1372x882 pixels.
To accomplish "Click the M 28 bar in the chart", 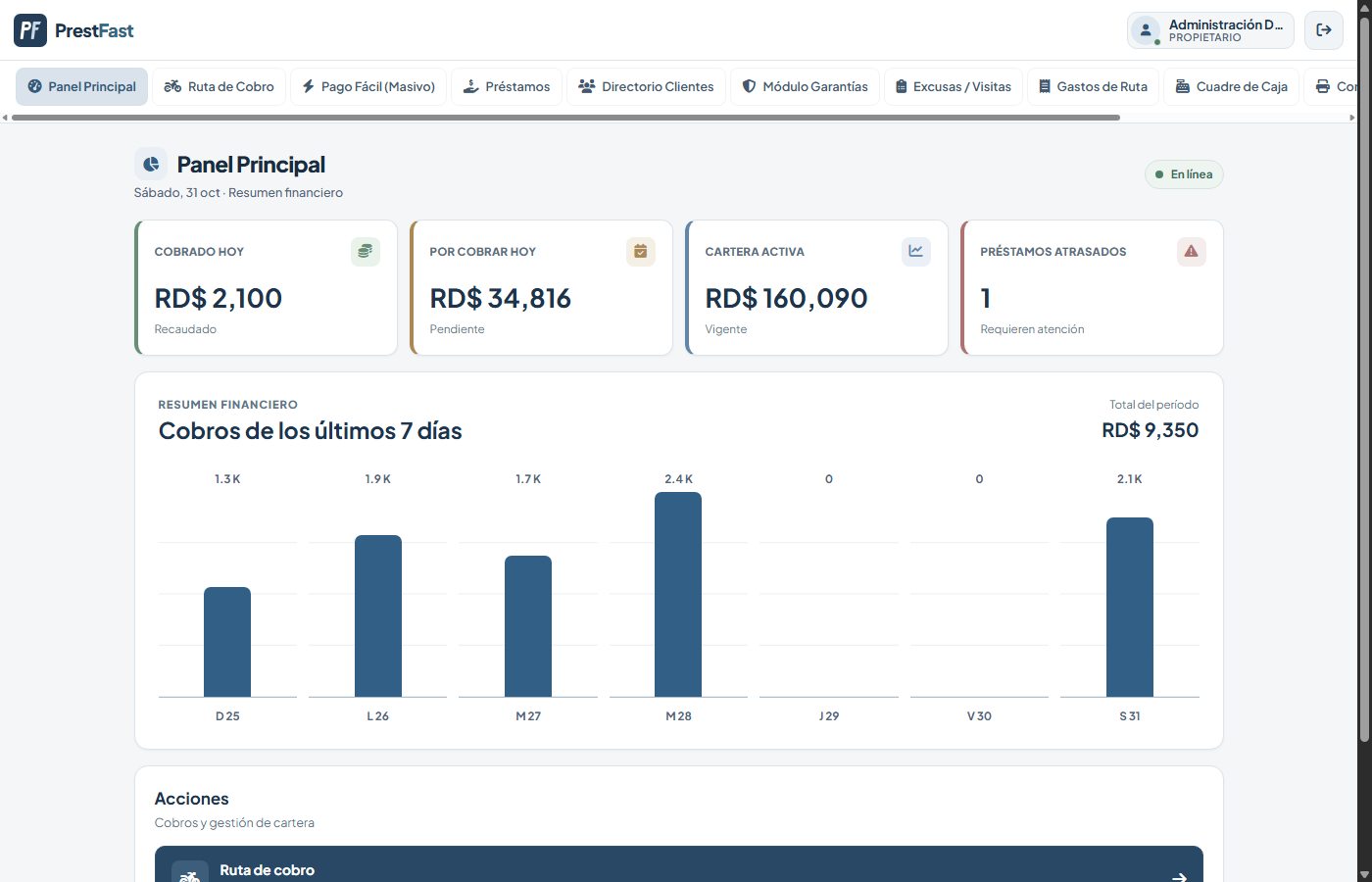I will 678,594.
